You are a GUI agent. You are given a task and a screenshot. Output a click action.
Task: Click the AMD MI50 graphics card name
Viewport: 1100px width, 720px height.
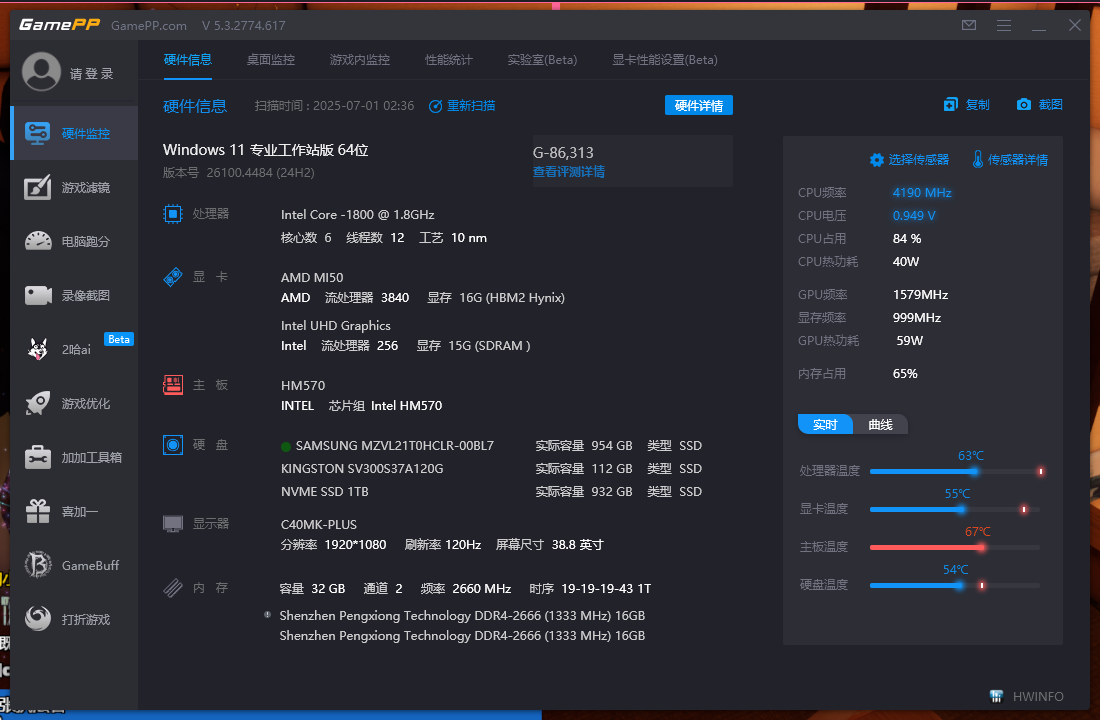312,278
